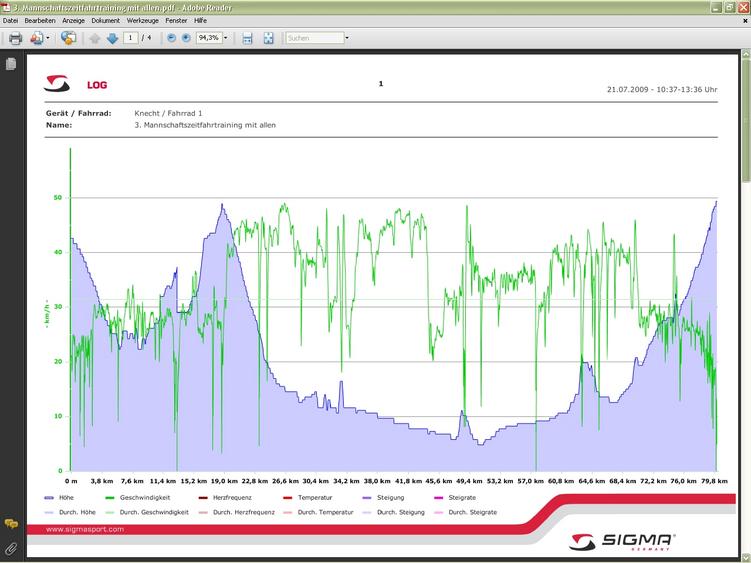Click the zoom out minus icon
751x563 pixels.
(172, 38)
